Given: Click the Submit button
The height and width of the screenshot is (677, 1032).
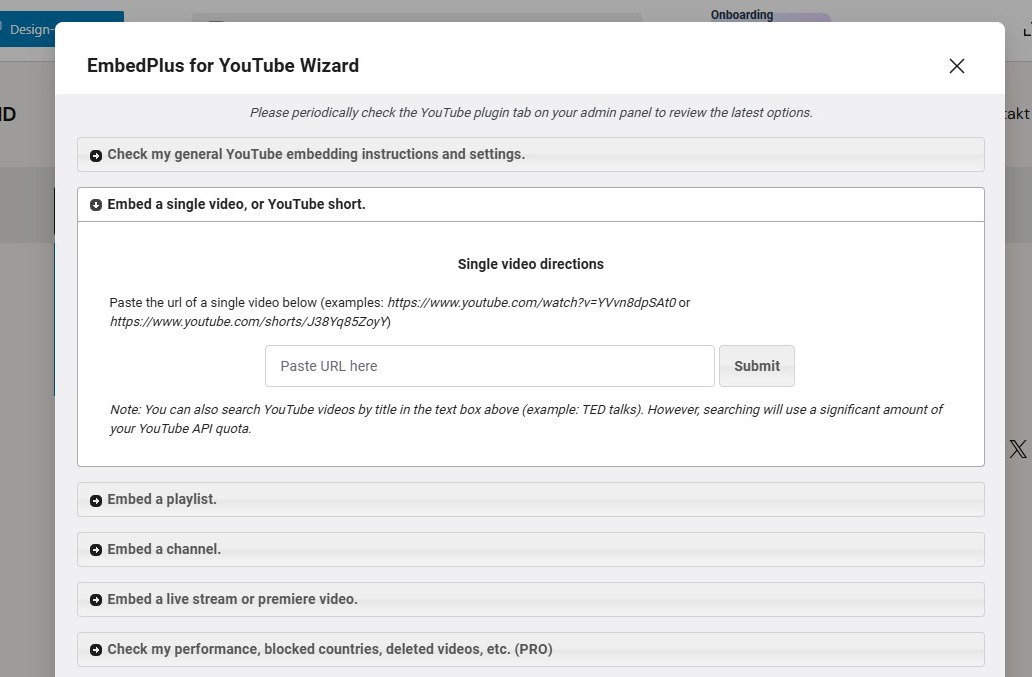Looking at the screenshot, I should (757, 366).
